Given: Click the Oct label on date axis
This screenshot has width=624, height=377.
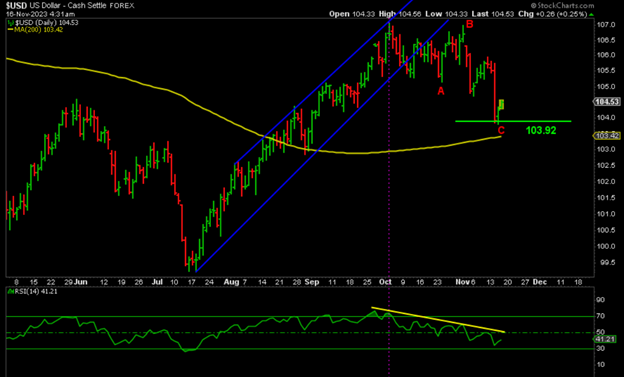Looking at the screenshot, I should tap(385, 282).
